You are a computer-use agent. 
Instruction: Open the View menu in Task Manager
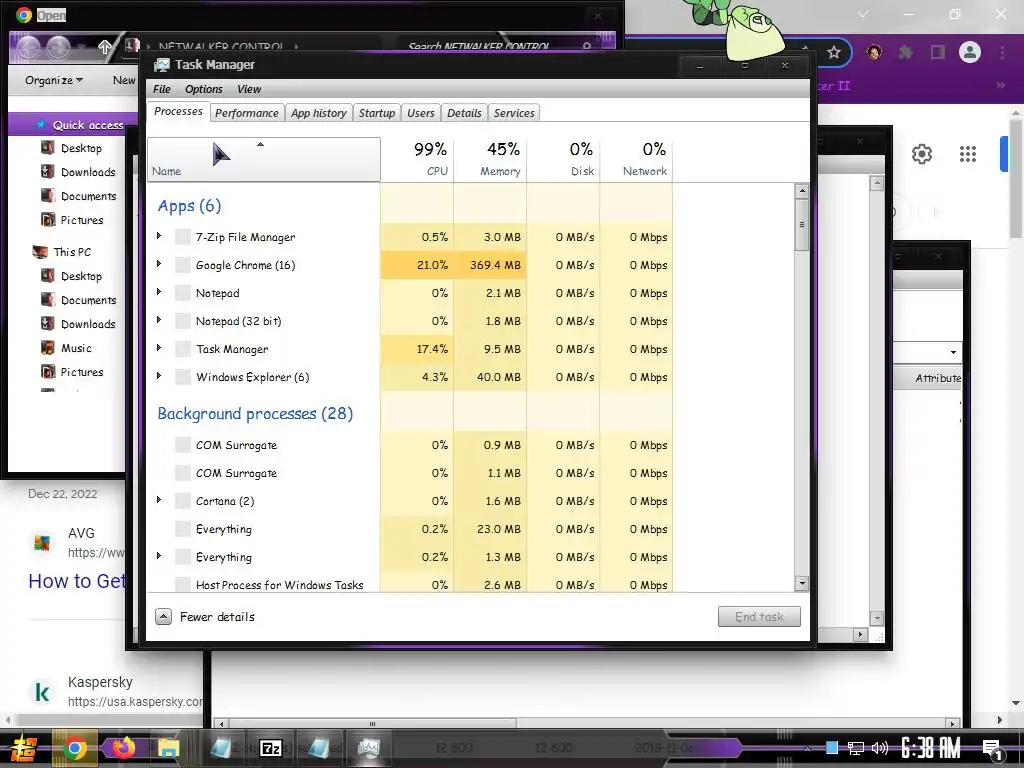tap(249, 89)
